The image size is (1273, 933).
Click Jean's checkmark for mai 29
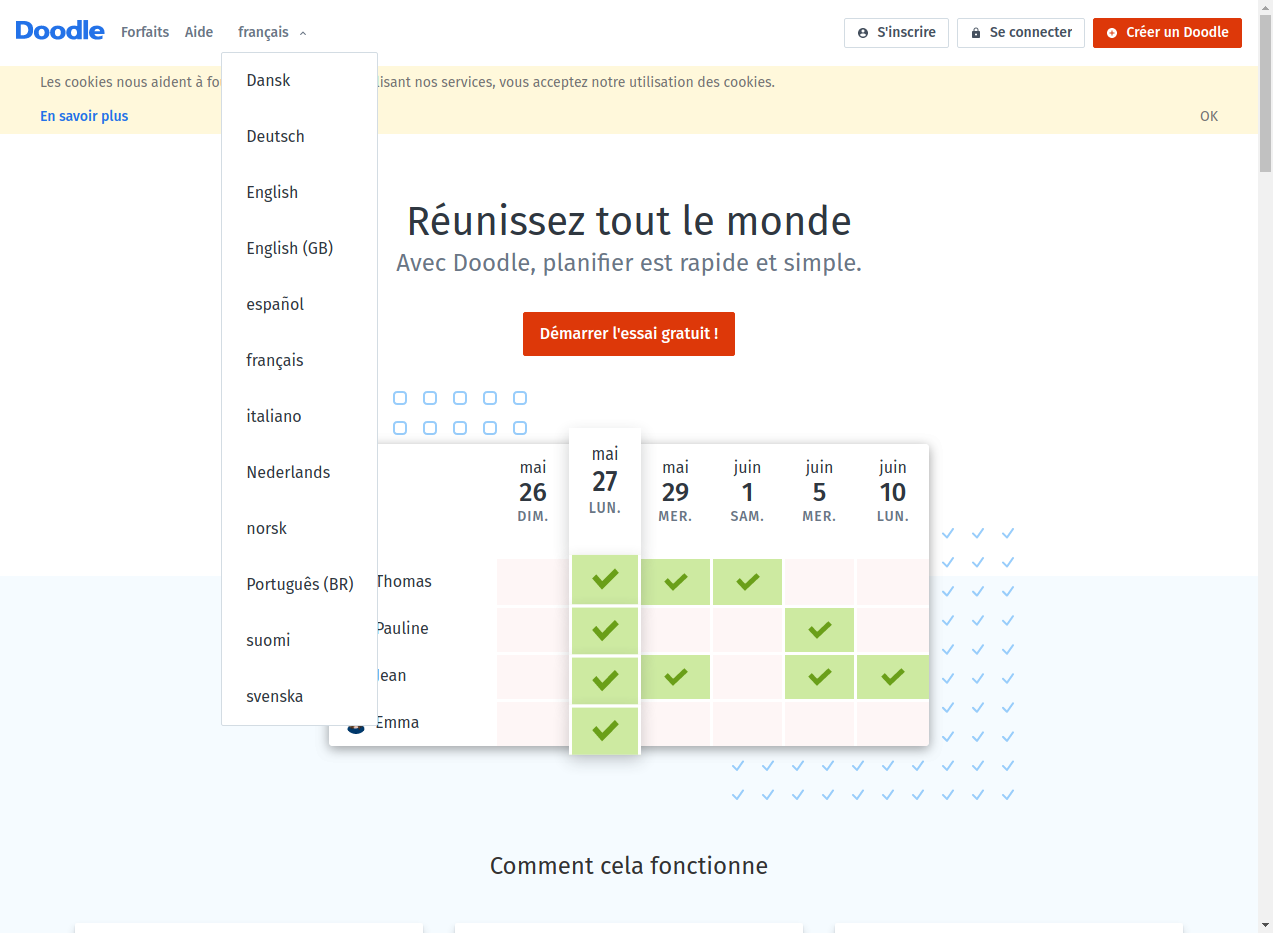676,677
